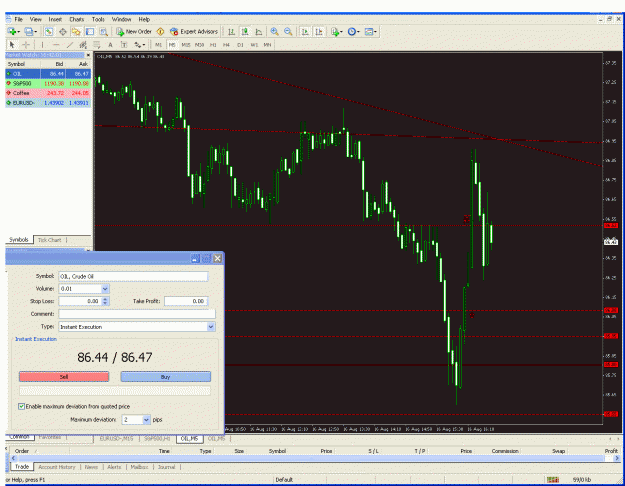Toggle the Navigator folder-star icon
Image resolution: width=625 pixels, height=486 pixels.
point(76,31)
